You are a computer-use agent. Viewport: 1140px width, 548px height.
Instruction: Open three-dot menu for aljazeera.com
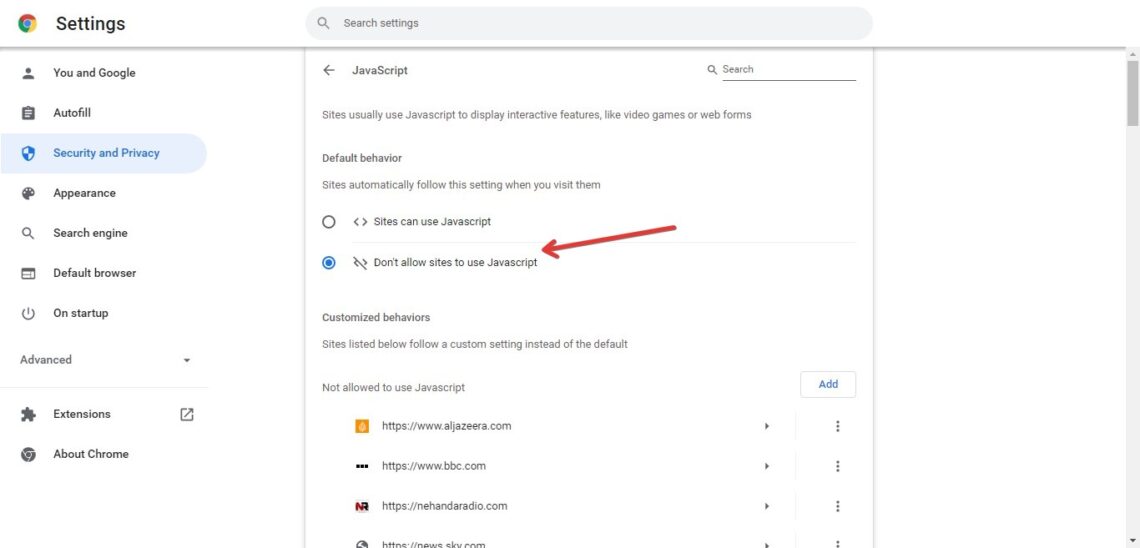click(837, 426)
